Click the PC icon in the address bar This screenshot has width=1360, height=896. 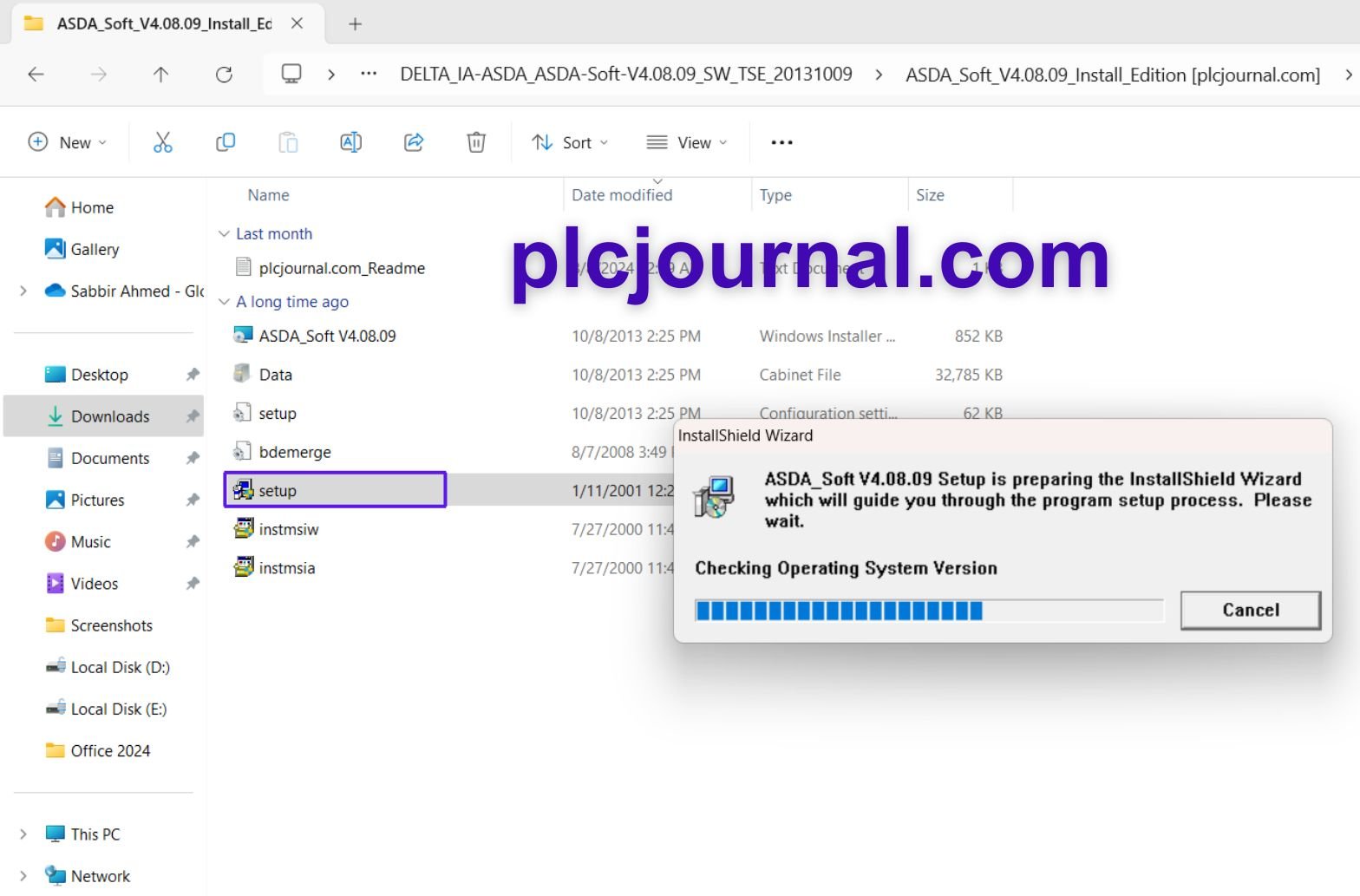coord(291,74)
